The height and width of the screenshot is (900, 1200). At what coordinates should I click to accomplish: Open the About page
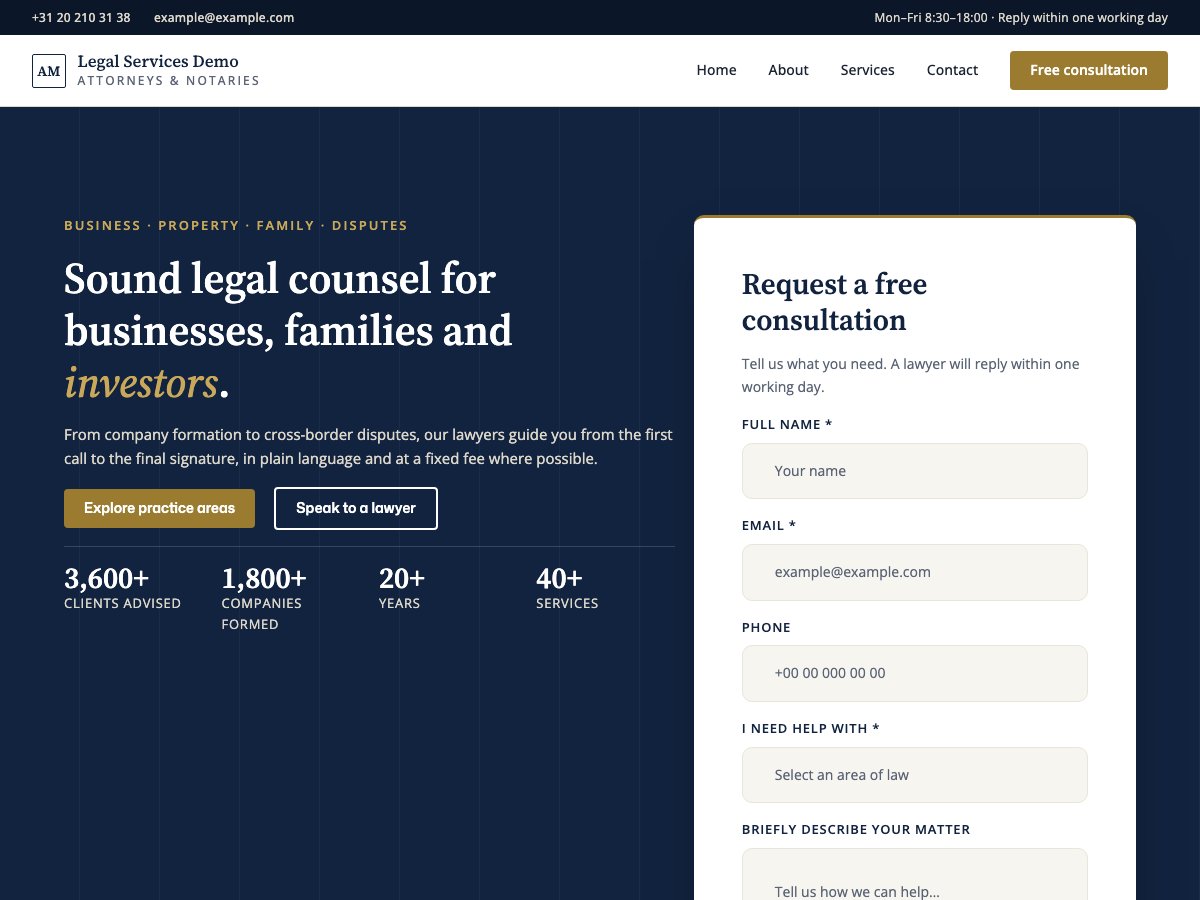click(788, 70)
